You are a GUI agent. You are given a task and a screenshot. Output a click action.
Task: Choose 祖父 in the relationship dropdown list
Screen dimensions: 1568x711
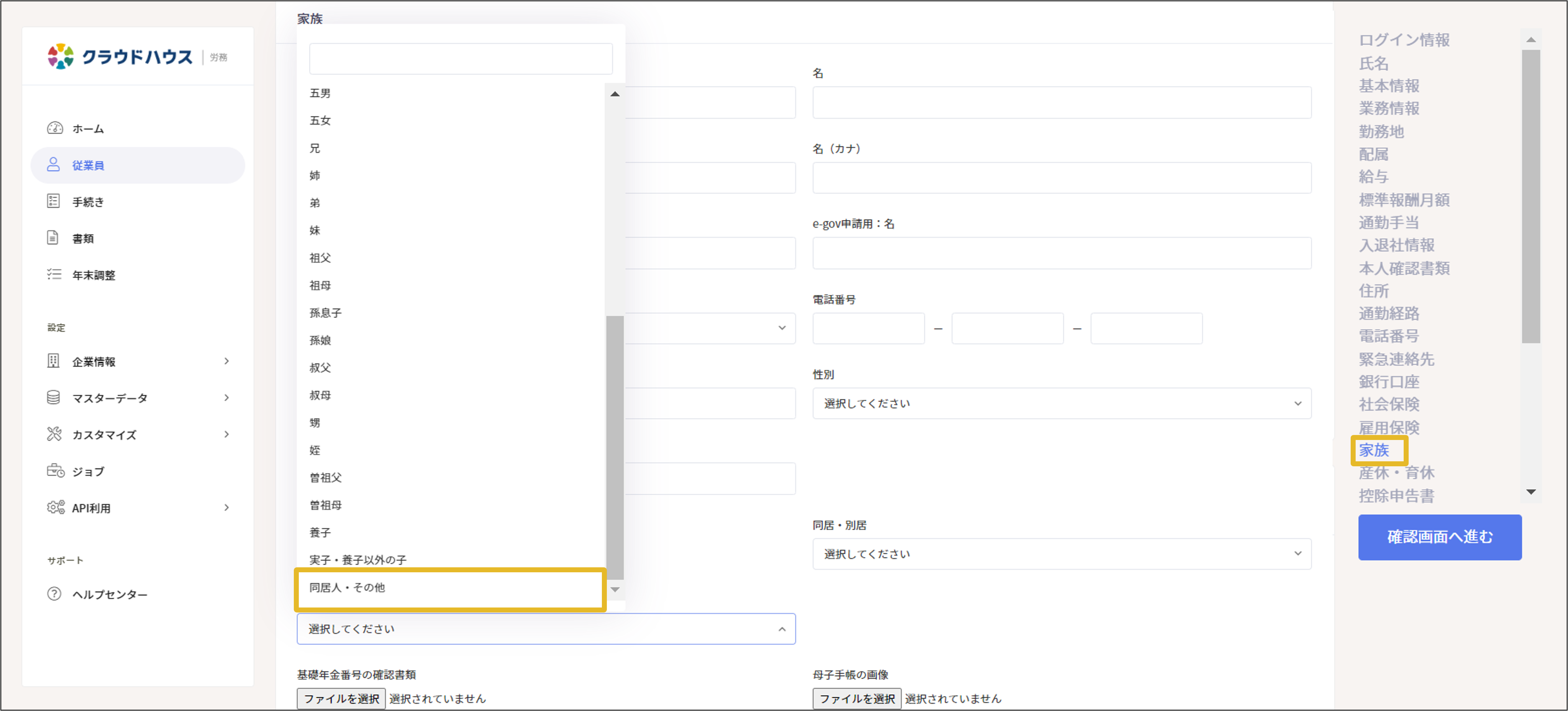pos(320,258)
